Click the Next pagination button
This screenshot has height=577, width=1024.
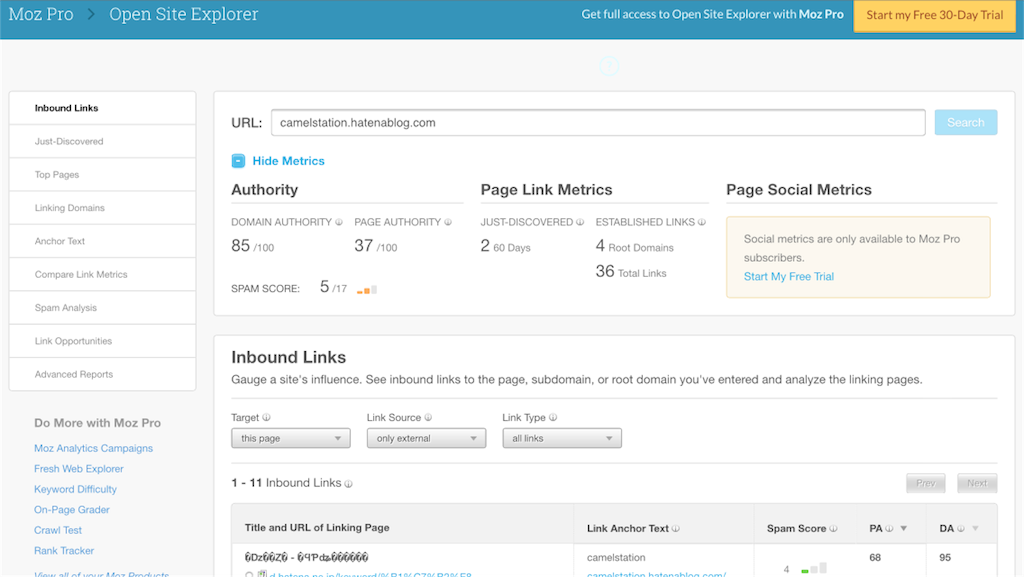point(977,483)
